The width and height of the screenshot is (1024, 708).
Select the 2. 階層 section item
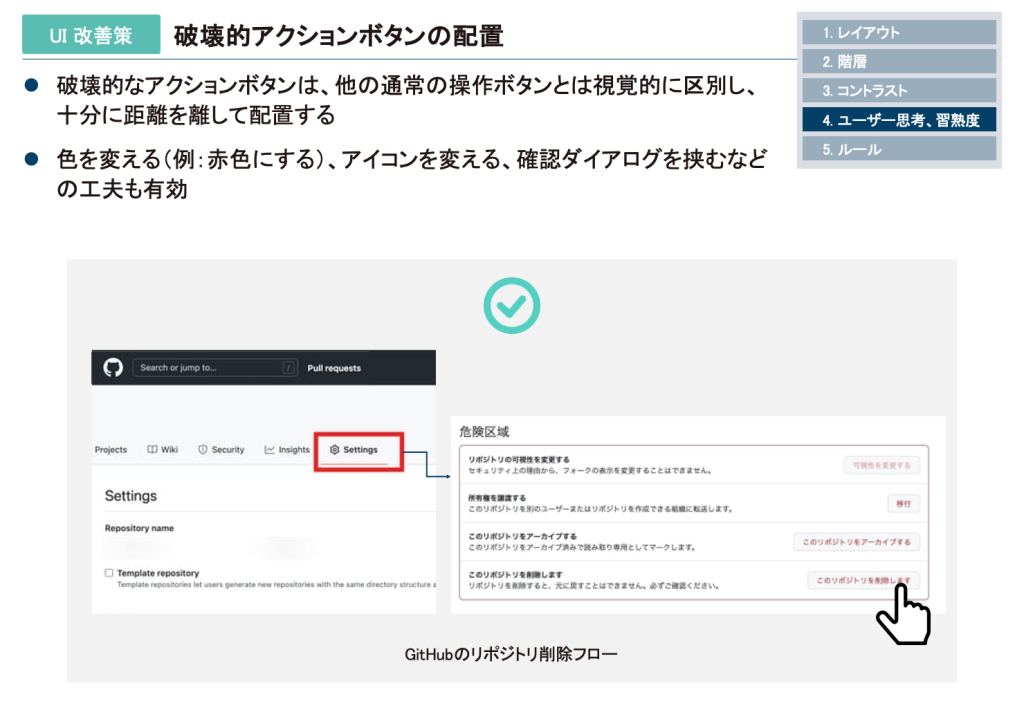[899, 62]
